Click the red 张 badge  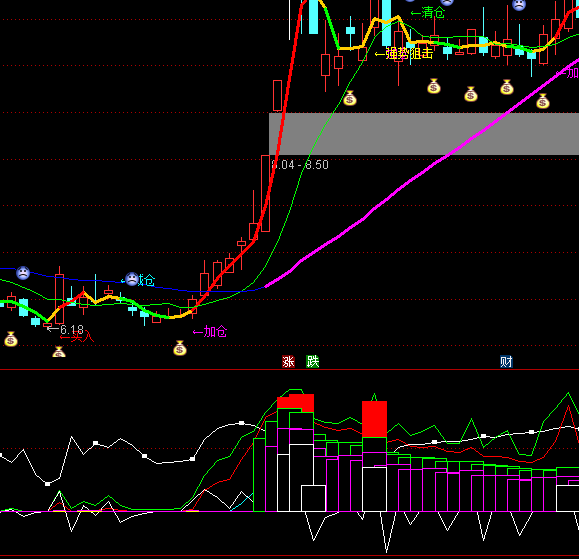pos(288,361)
